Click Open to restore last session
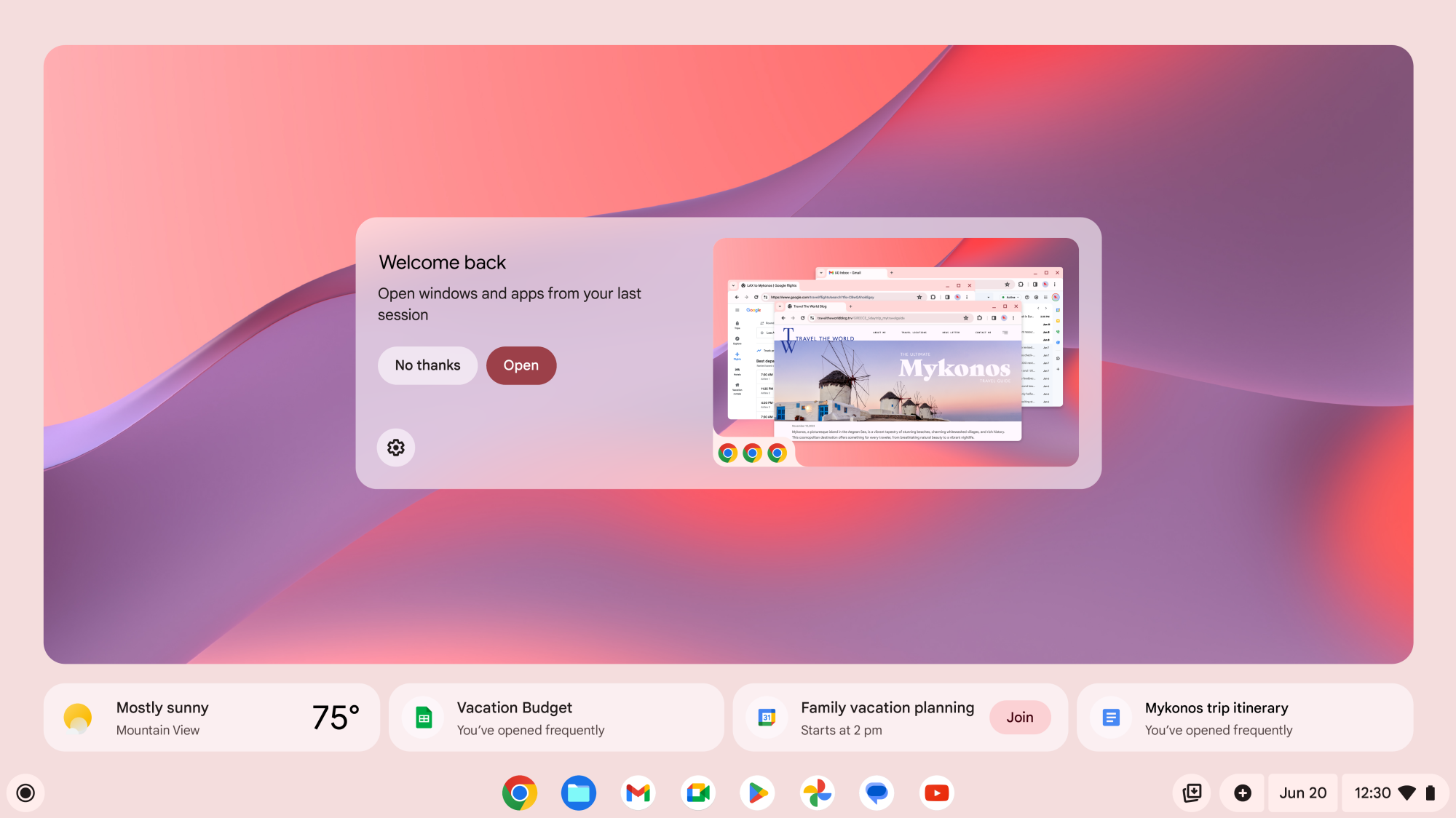Viewport: 1456px width, 818px height. [520, 364]
